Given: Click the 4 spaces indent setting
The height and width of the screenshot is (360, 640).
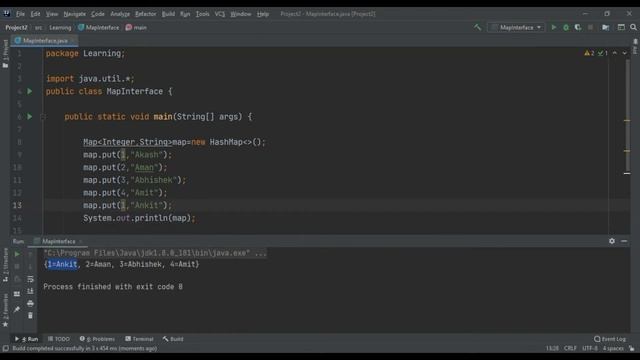Looking at the screenshot, I should 613,349.
